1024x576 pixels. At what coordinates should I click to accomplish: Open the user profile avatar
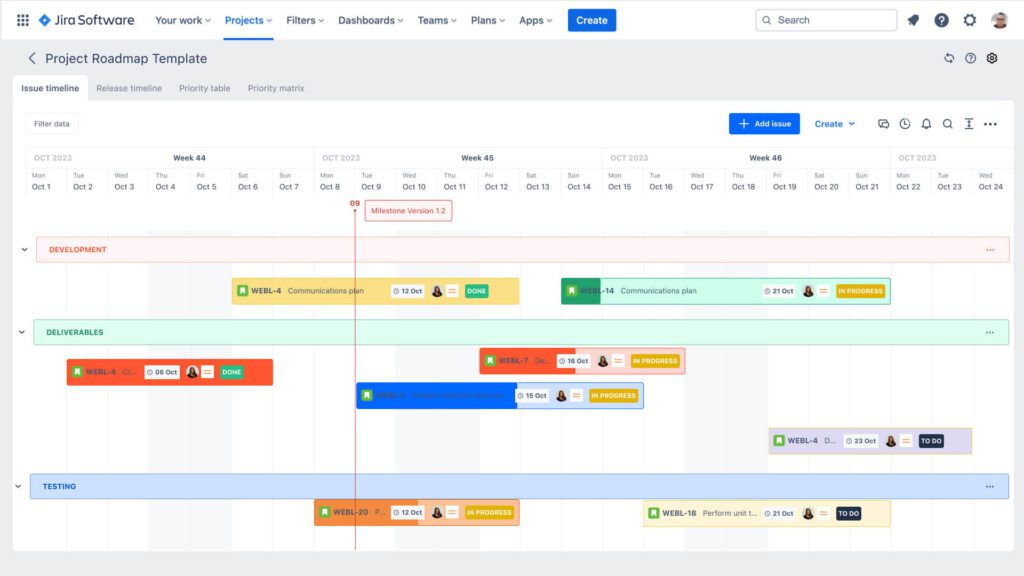coord(999,20)
